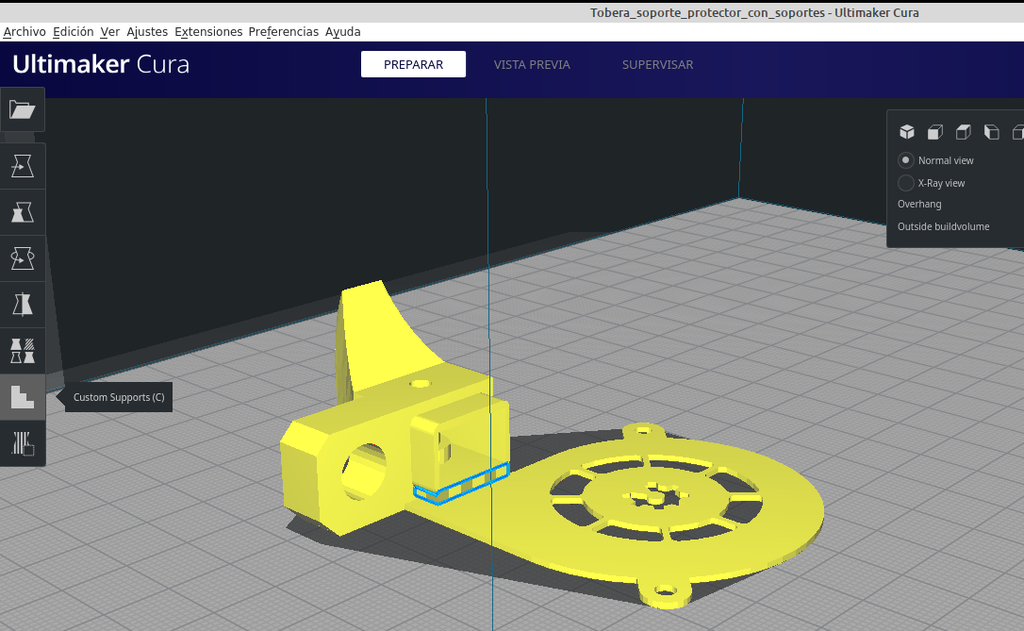This screenshot has width=1024, height=631.
Task: Click the Outside buildvolume legend label
Action: [x=943, y=227]
